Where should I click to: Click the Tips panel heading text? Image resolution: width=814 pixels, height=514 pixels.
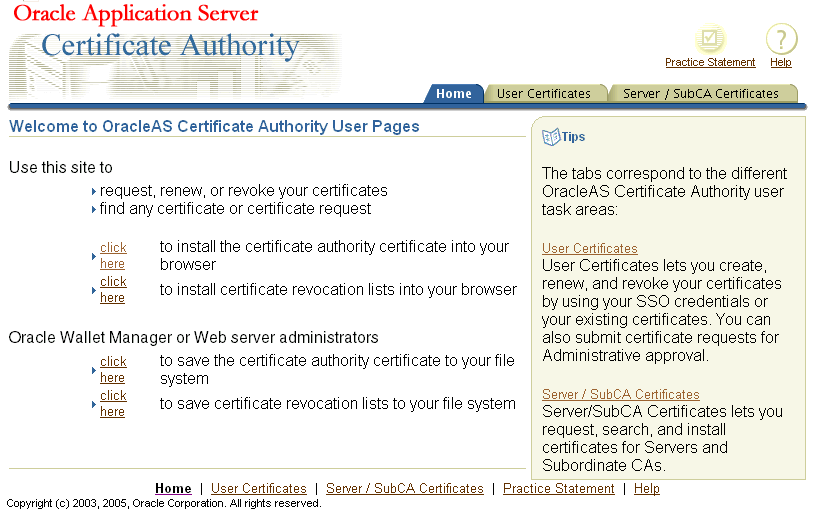573,137
